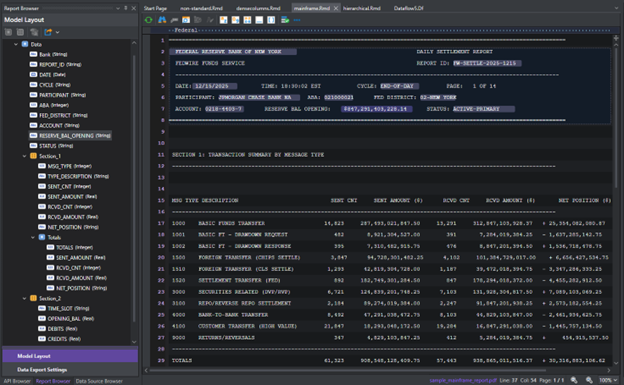624x385 pixels.
Task: Switch to Dataflow5.Df tab
Action: click(x=409, y=8)
